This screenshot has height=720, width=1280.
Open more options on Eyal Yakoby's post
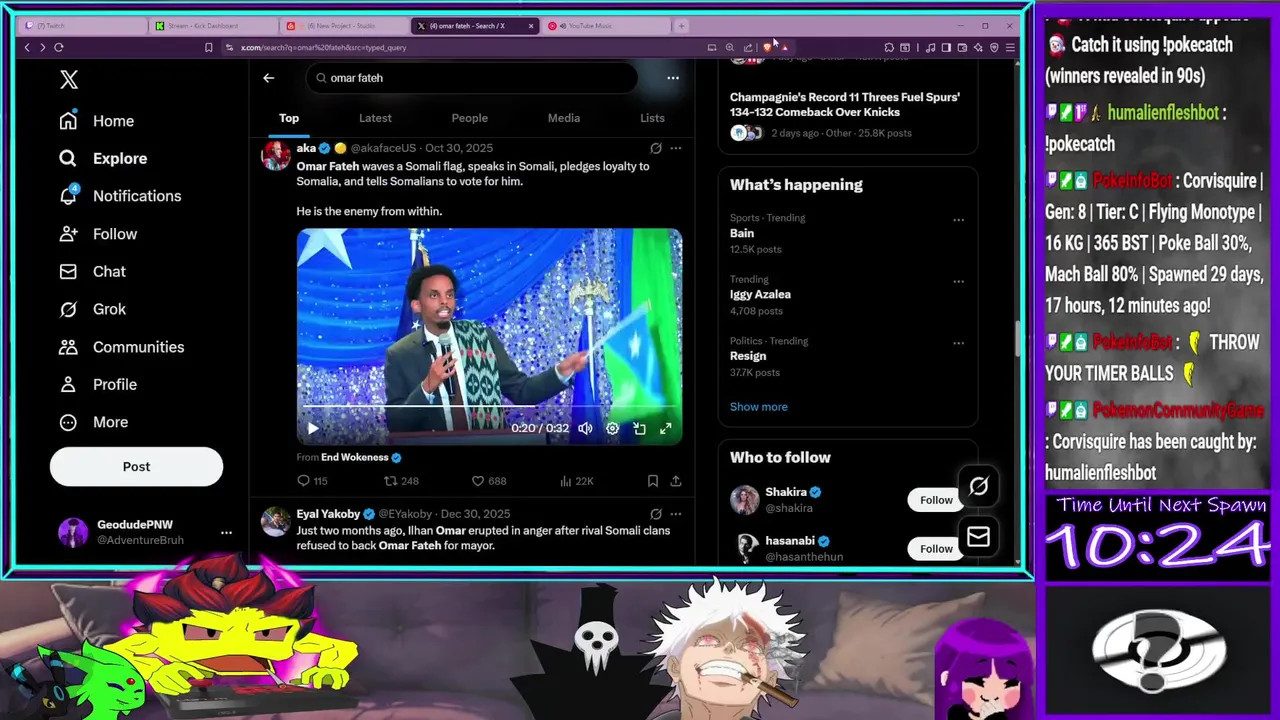point(676,514)
